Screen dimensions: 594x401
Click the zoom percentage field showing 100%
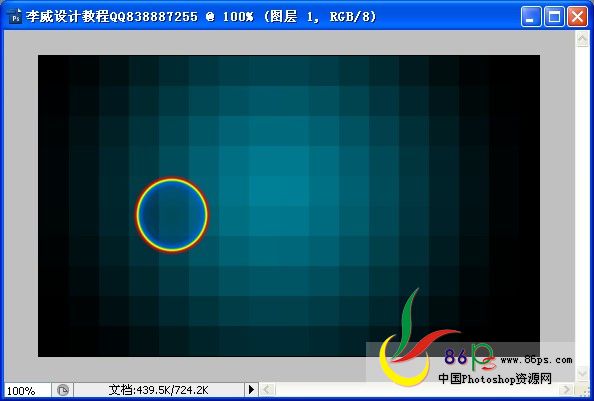pos(27,390)
